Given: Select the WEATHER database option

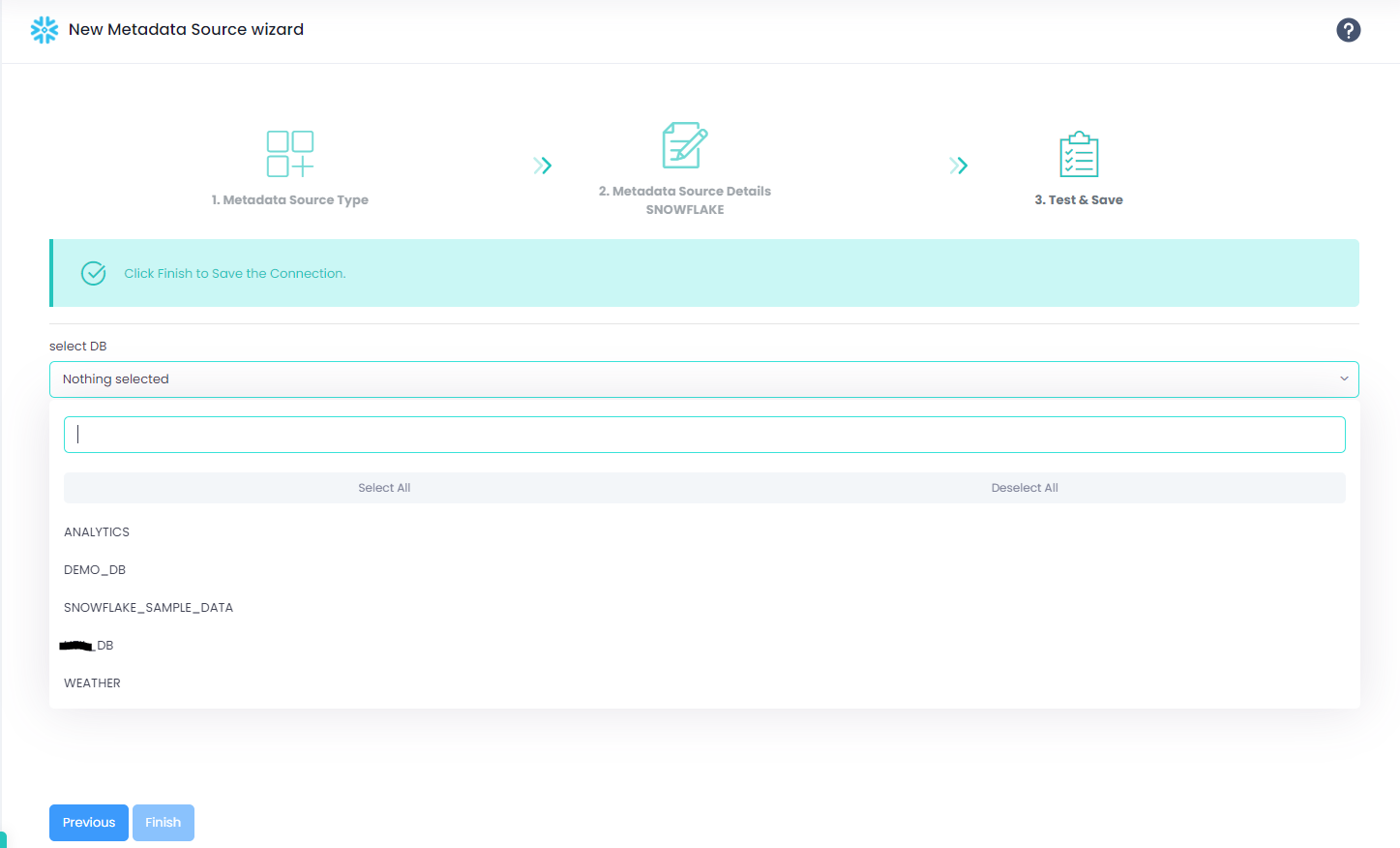Looking at the screenshot, I should 92,683.
